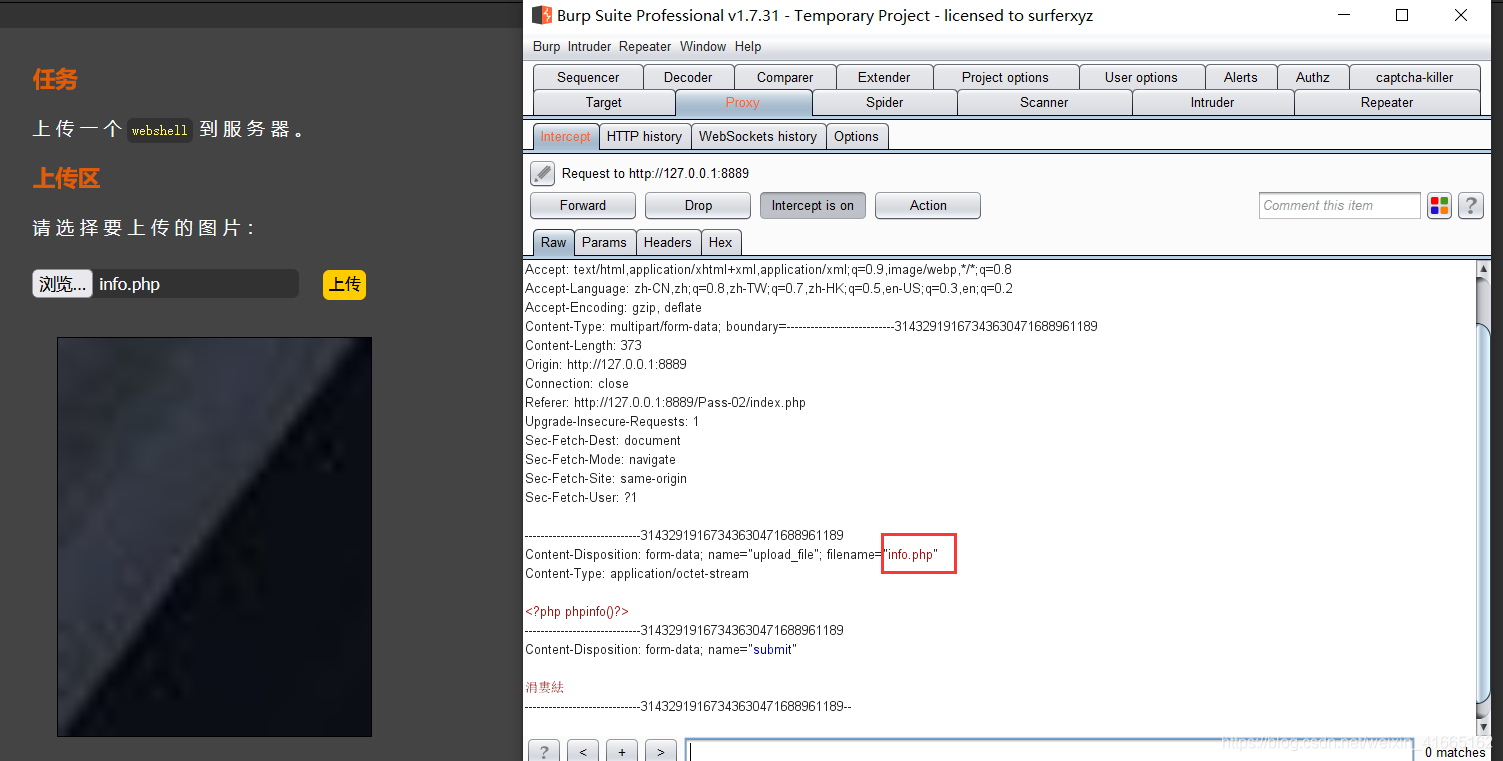Click the webshell code label on page
Viewport: 1503px width, 761px height.
(x=160, y=130)
